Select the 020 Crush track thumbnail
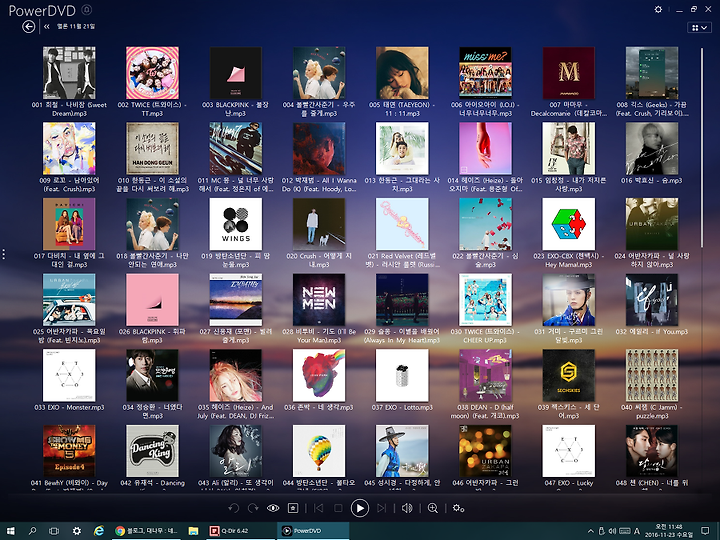The width and height of the screenshot is (720, 540). [x=319, y=224]
